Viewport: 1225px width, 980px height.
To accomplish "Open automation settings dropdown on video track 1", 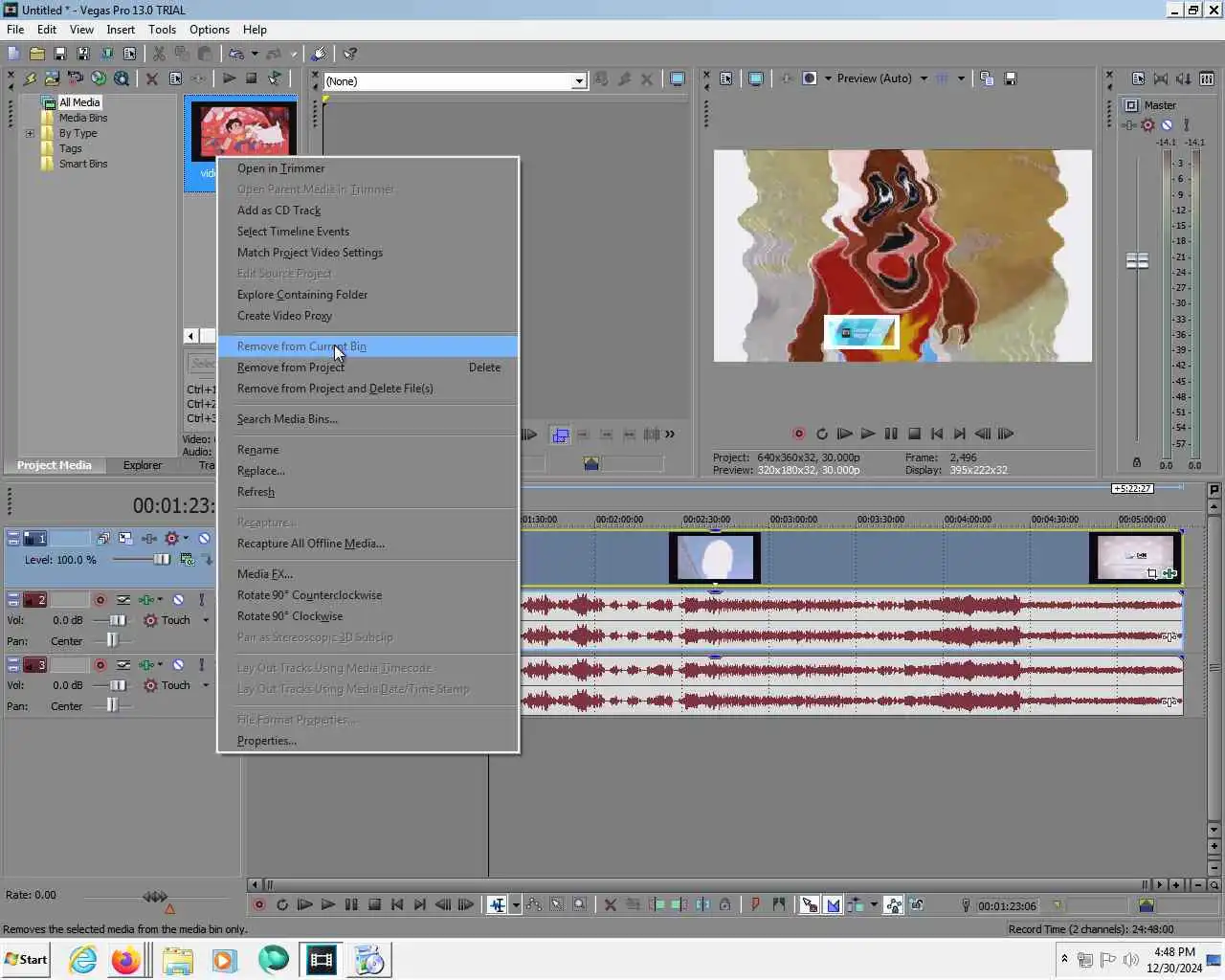I will tap(186, 539).
